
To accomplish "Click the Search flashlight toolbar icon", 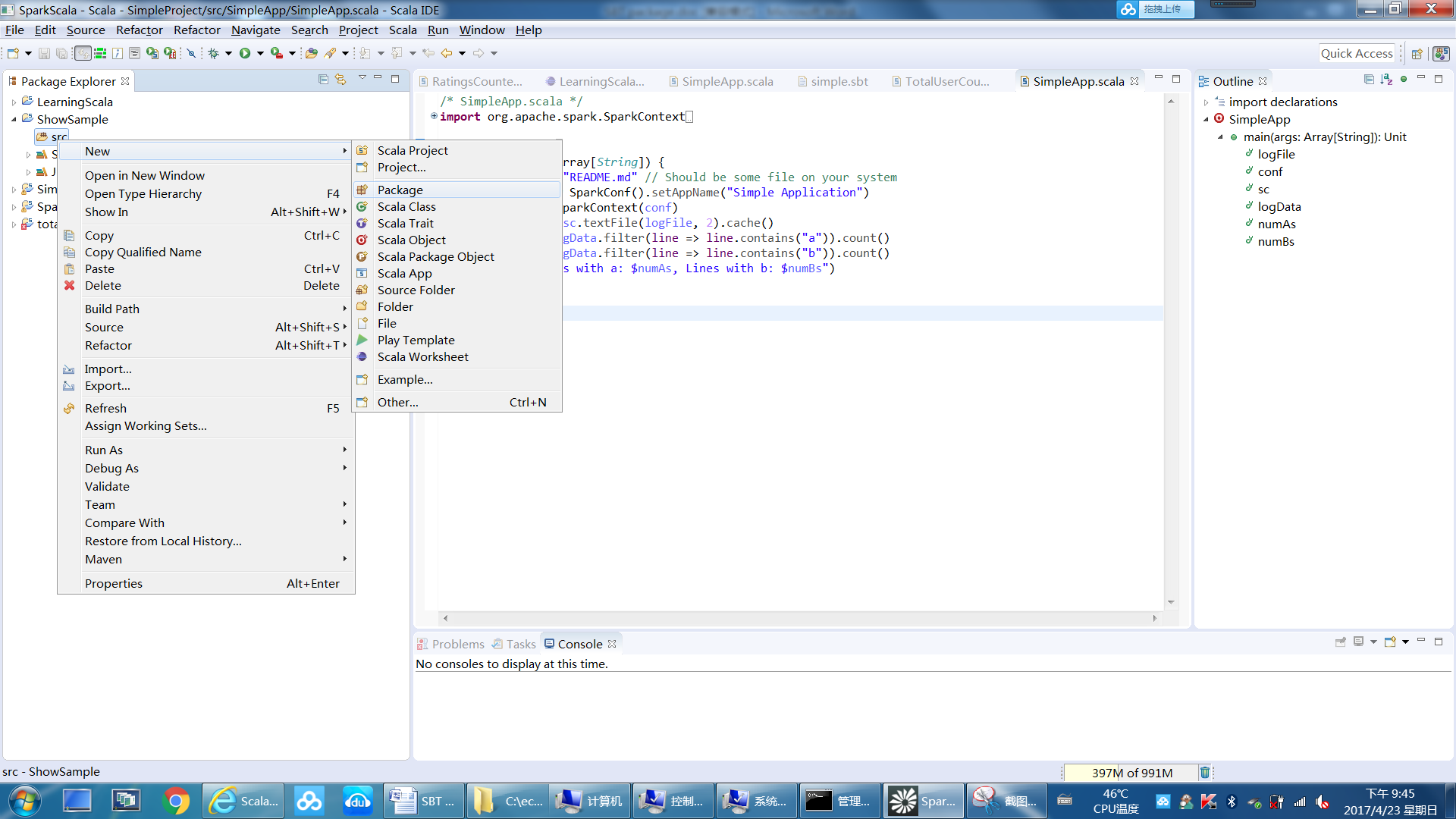I will (330, 53).
